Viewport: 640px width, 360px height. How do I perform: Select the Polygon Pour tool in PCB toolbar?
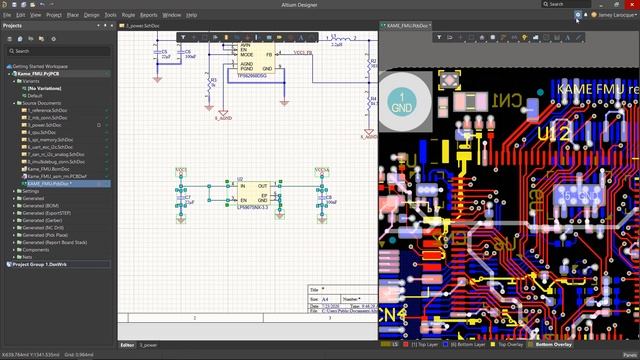[x=536, y=38]
